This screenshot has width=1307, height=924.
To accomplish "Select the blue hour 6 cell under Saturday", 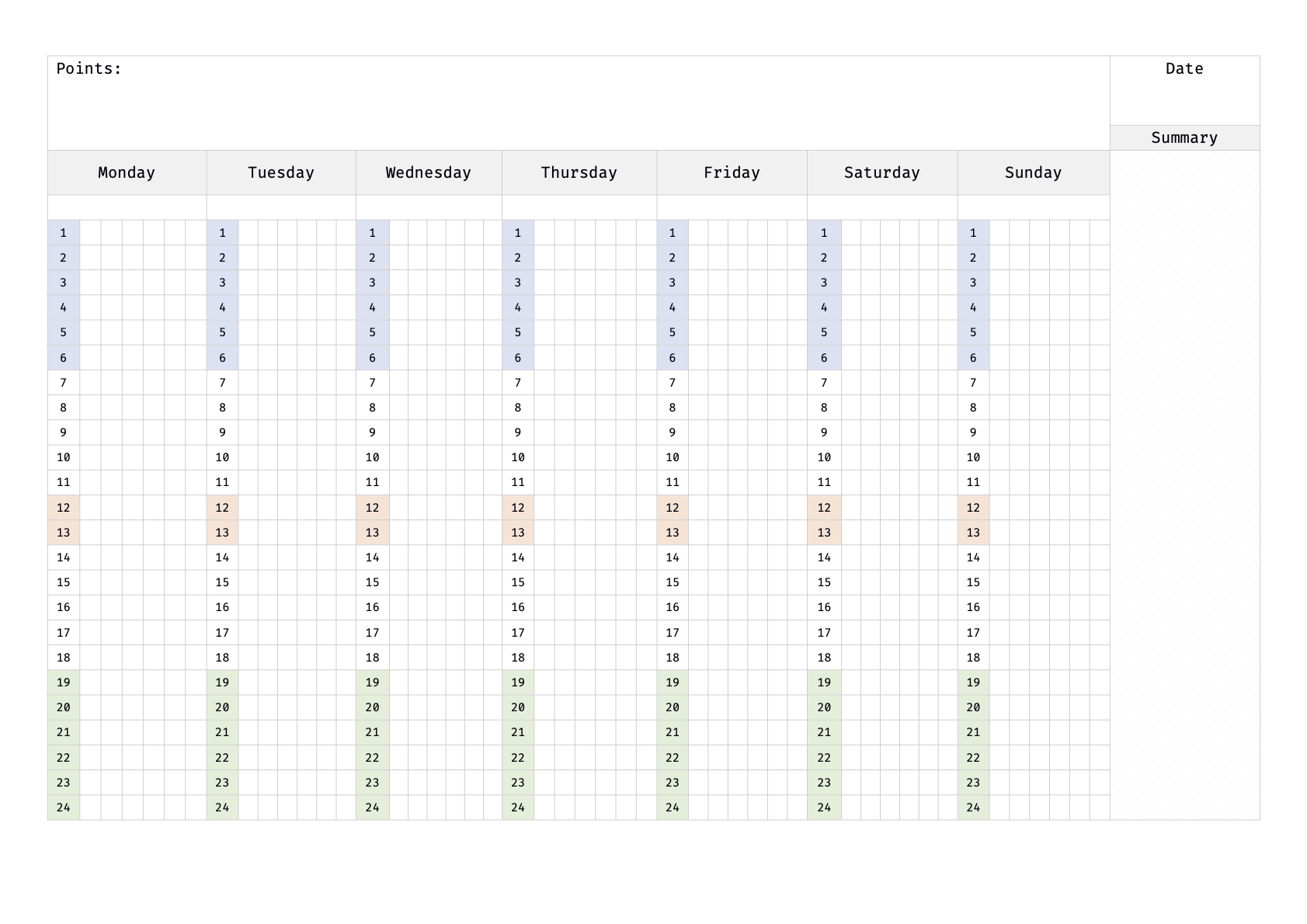I will pyautogui.click(x=824, y=358).
